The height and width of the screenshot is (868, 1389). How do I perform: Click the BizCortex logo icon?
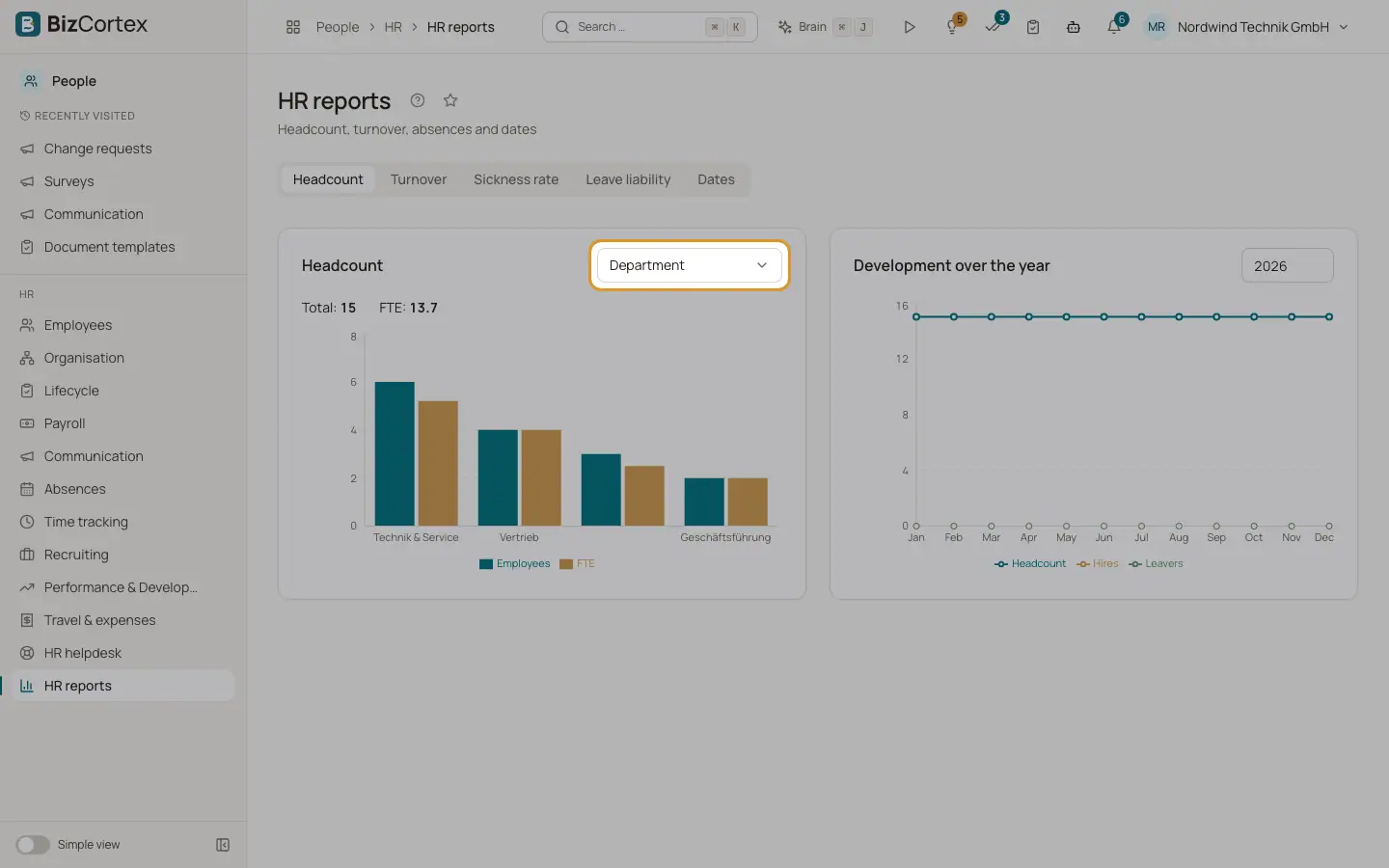click(x=28, y=24)
